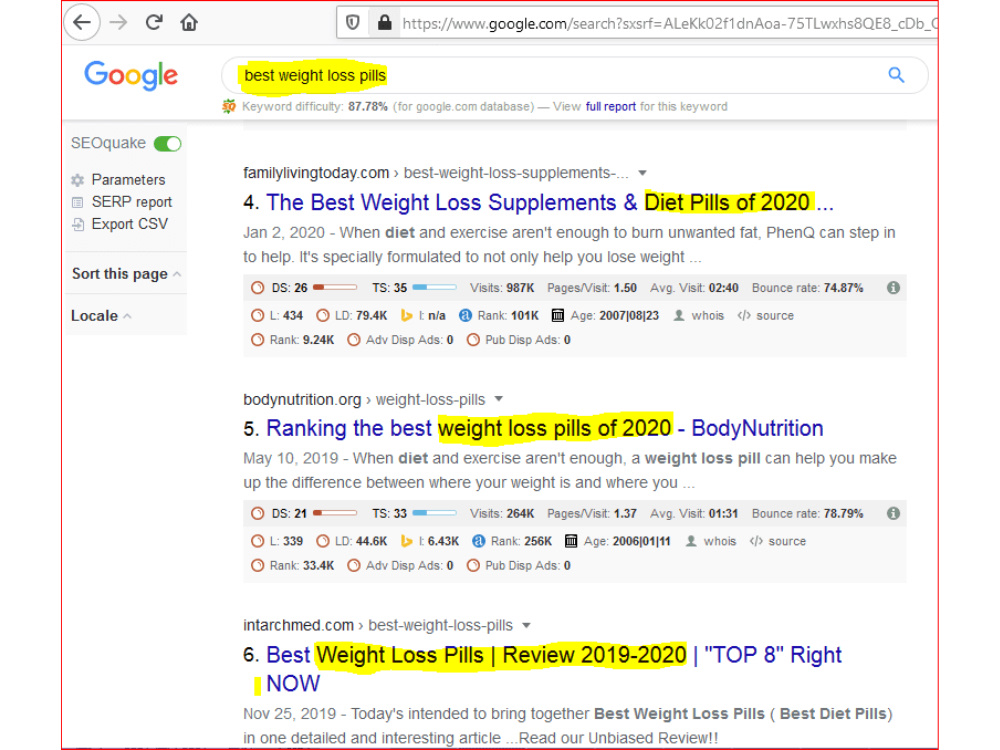1000x750 pixels.
Task: Click the SEMrush icon beside DS: 21
Action: click(x=258, y=513)
